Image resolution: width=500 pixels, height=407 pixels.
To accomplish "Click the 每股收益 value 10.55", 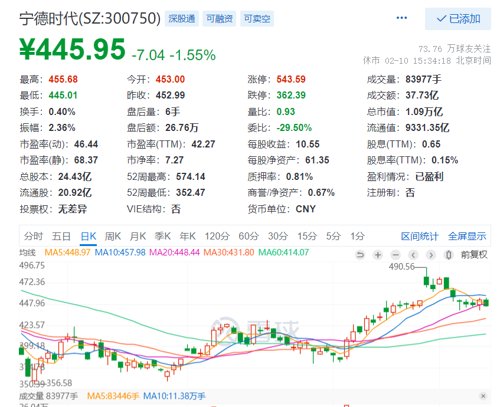I will pyautogui.click(x=307, y=144).
